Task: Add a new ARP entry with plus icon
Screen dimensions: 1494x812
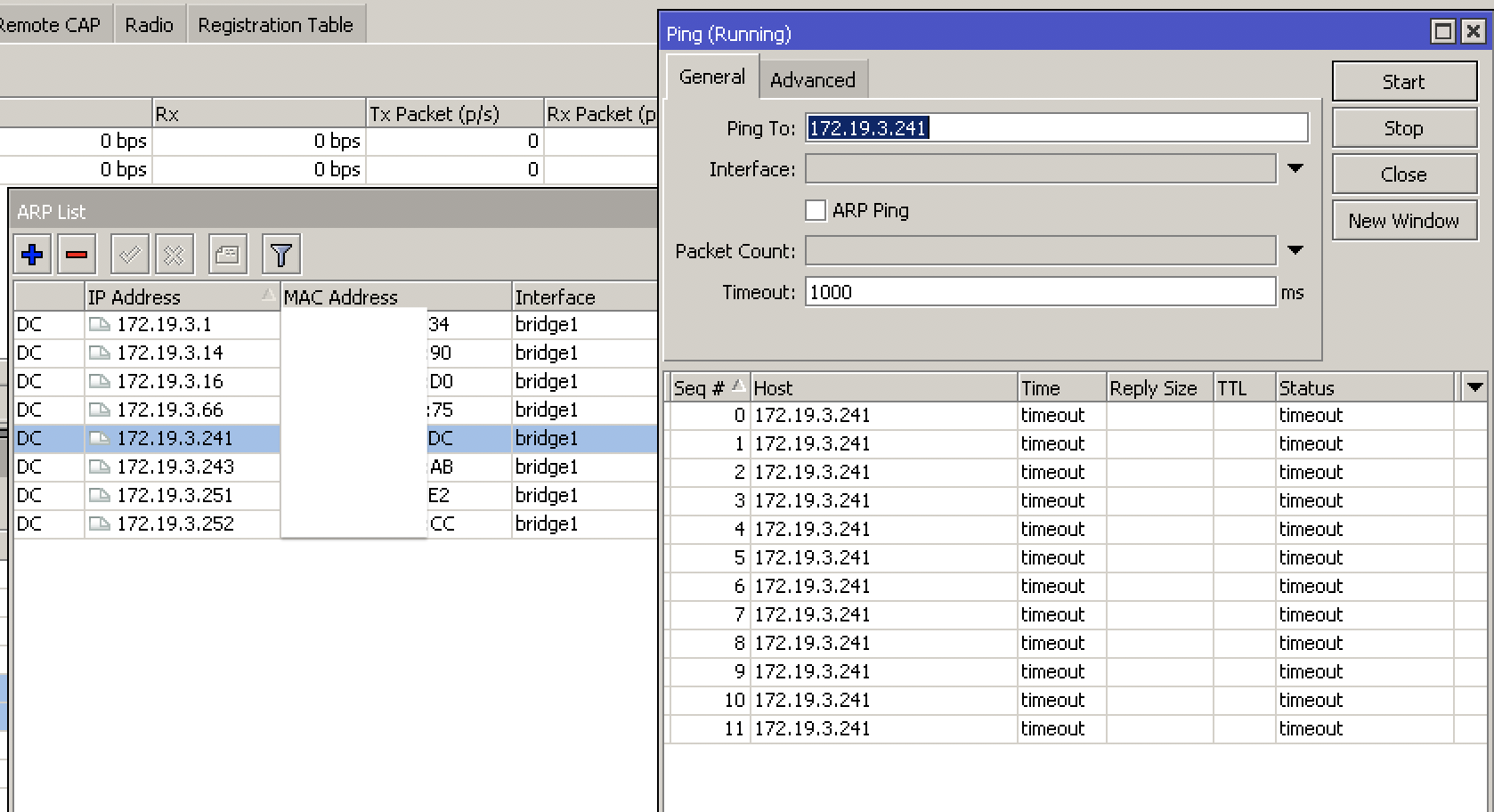Action: coord(32,255)
